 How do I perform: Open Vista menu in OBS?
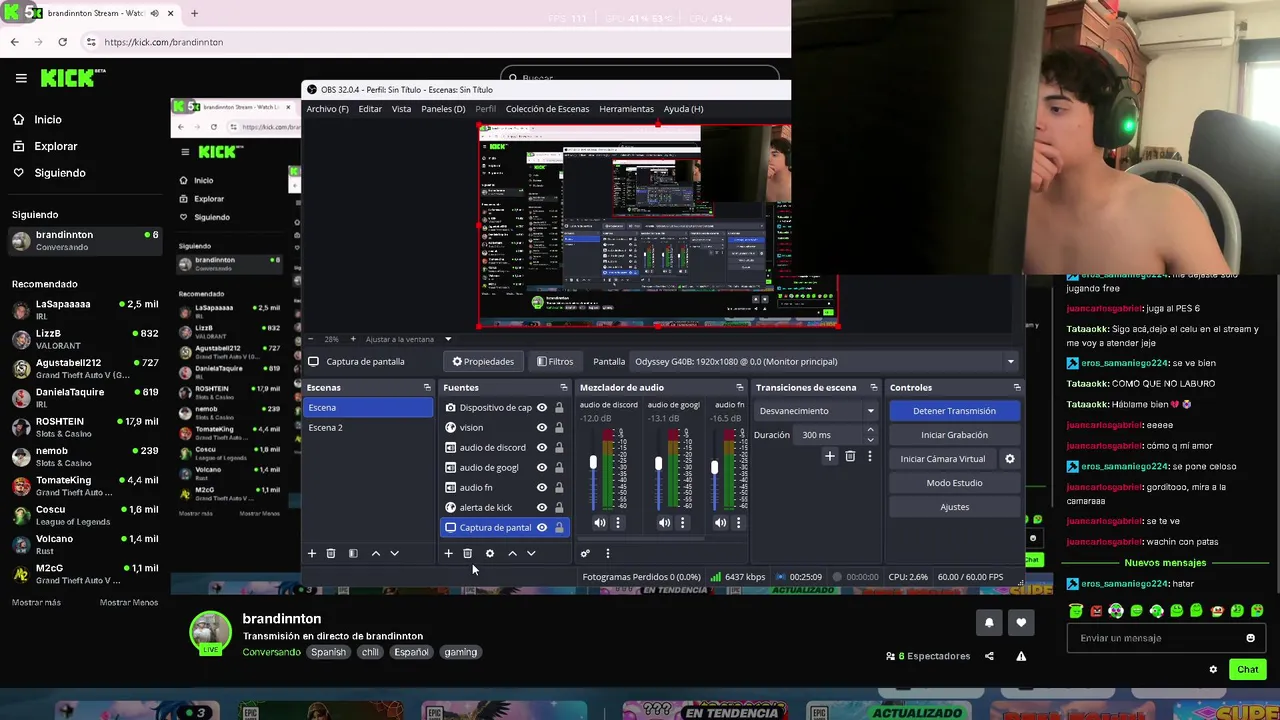401,109
